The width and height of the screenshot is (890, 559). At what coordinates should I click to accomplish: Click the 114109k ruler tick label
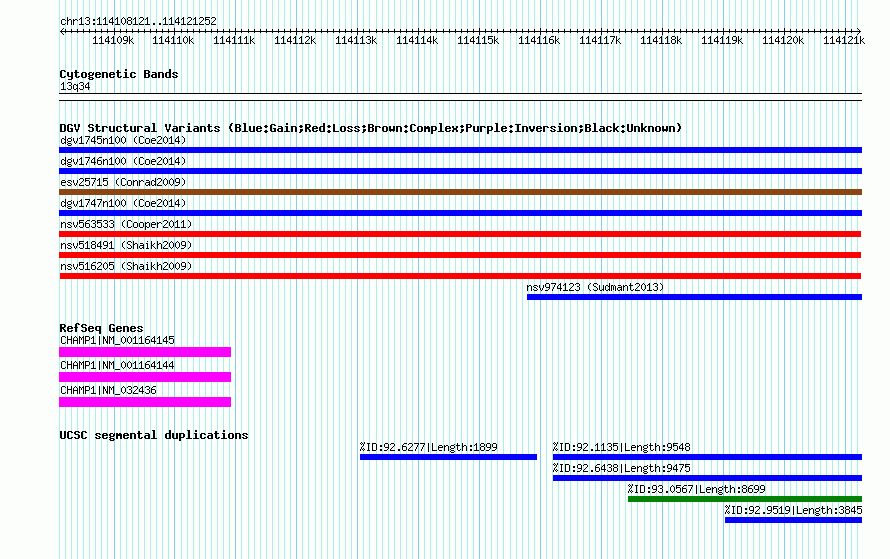coord(113,40)
